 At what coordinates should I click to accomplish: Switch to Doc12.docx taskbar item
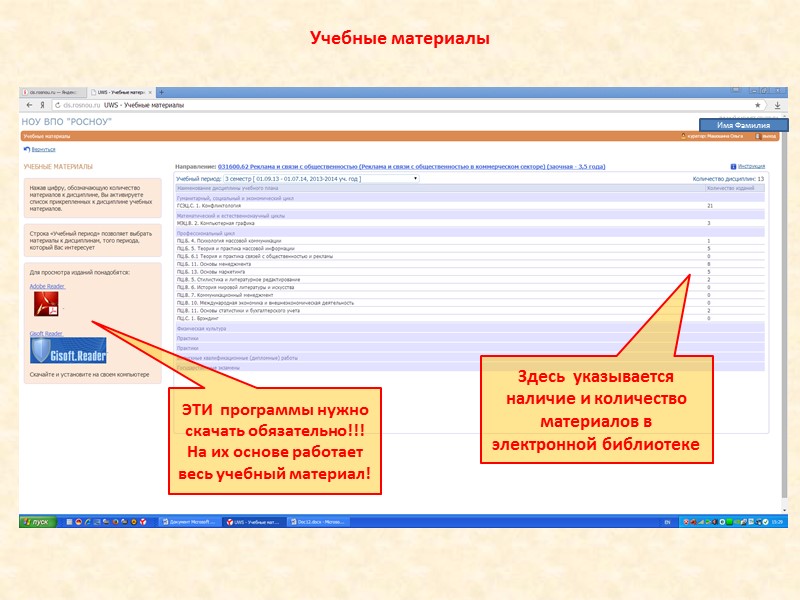(317, 522)
